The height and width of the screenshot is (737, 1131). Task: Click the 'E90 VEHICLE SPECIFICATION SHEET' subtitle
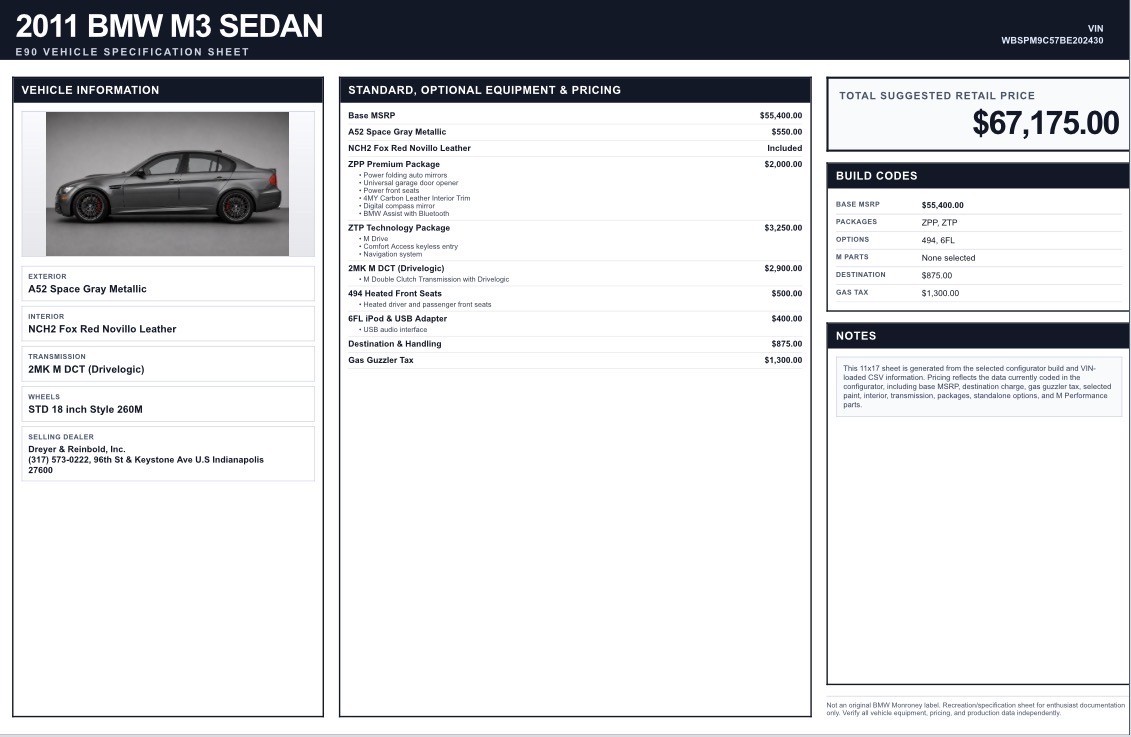[x=132, y=52]
